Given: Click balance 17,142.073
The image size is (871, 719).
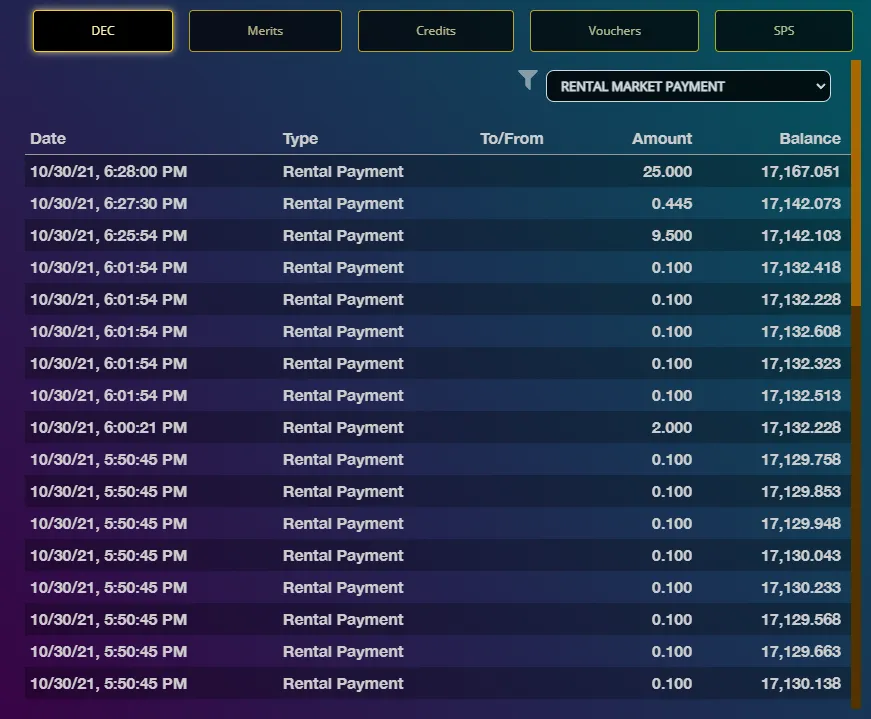Looking at the screenshot, I should point(800,204).
